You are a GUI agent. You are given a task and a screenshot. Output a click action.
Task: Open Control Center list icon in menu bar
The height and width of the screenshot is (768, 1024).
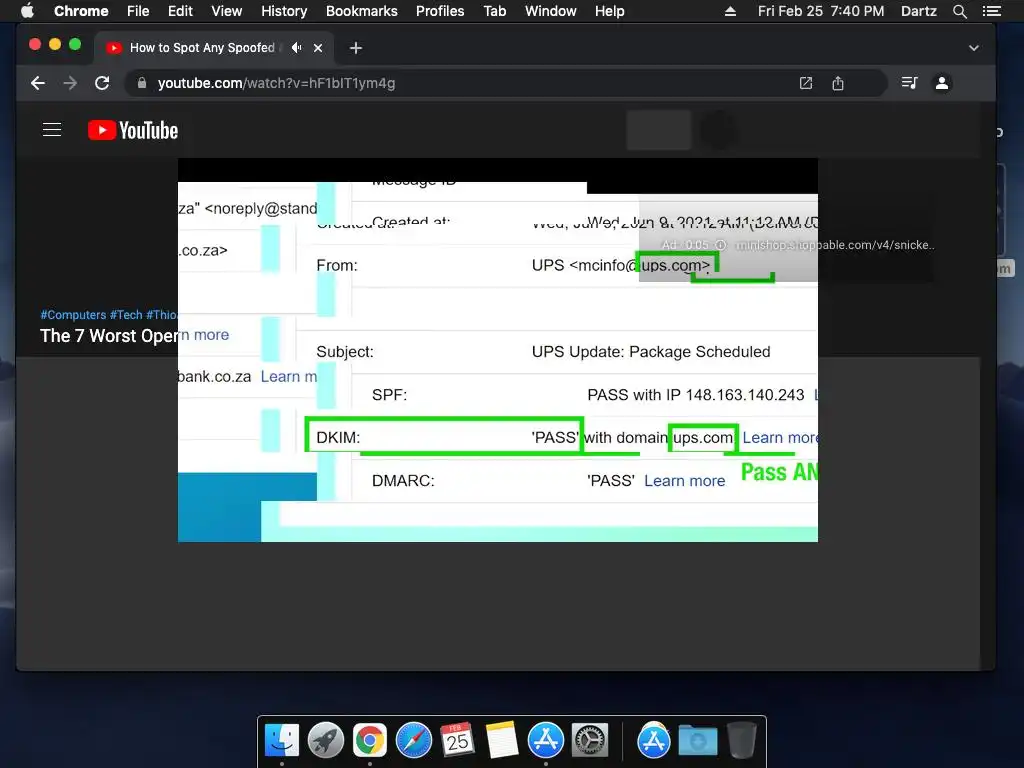pyautogui.click(x=991, y=11)
